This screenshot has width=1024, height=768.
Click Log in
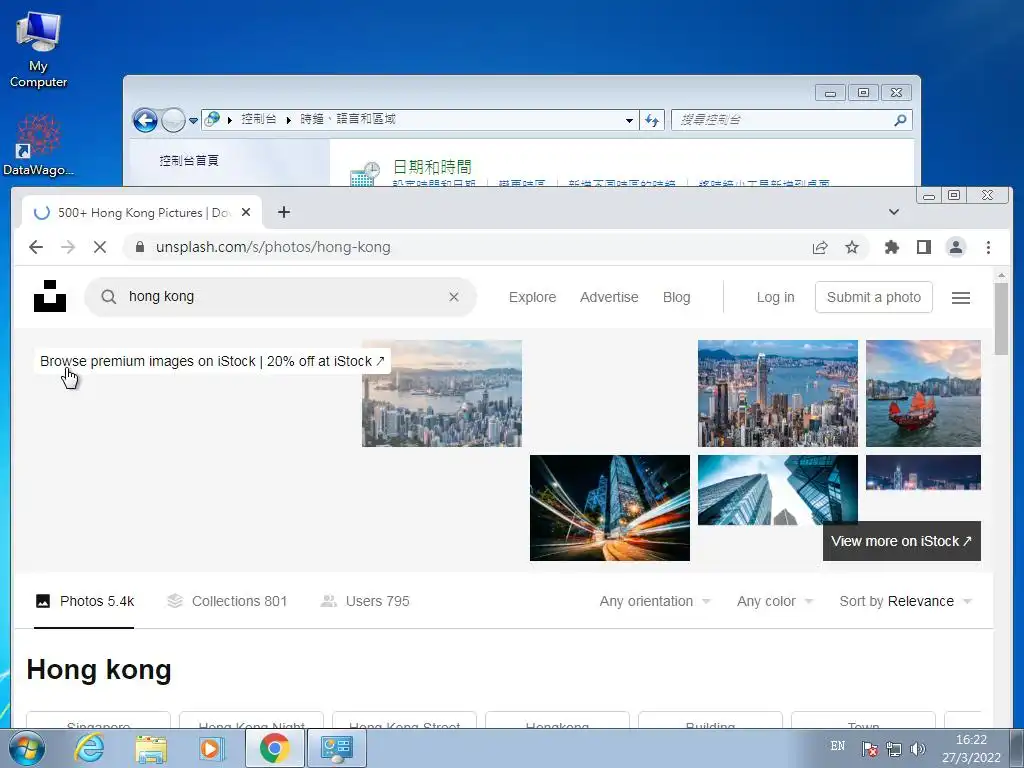click(775, 297)
